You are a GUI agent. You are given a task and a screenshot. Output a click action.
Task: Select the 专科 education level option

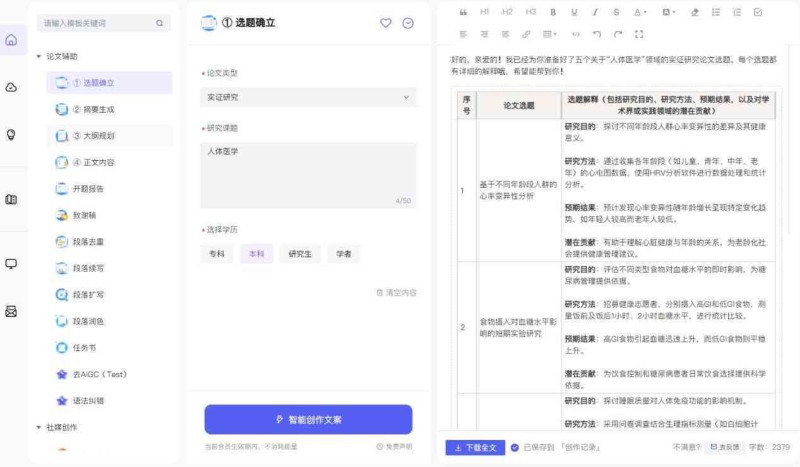[216, 254]
